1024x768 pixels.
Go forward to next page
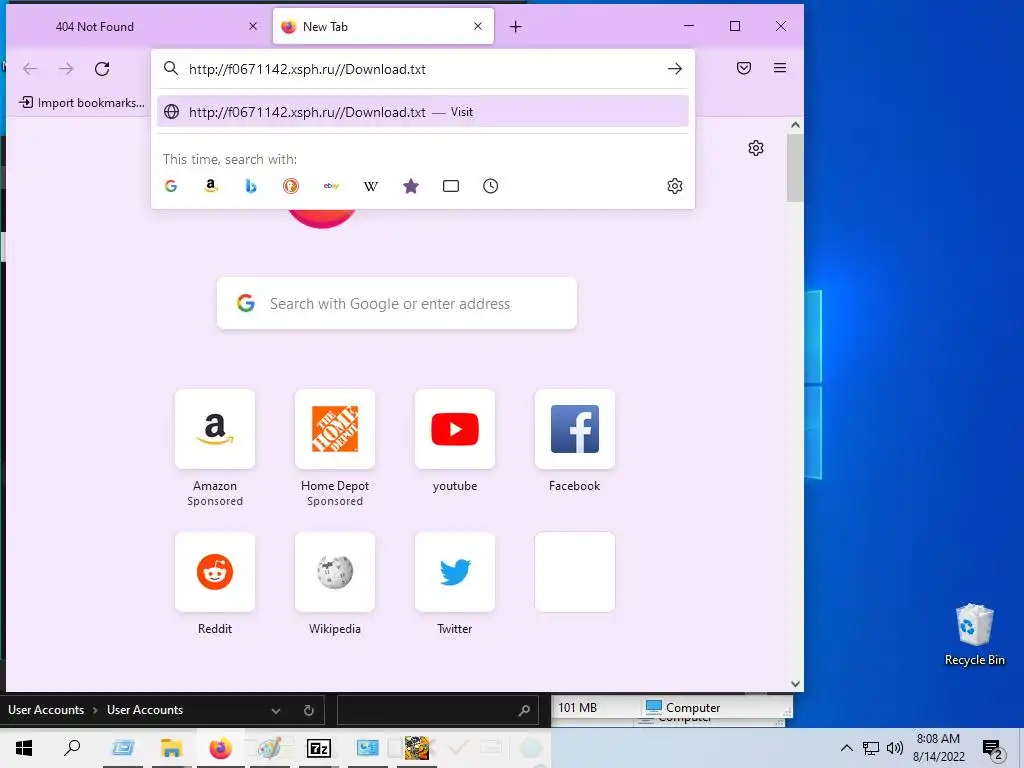(x=66, y=69)
